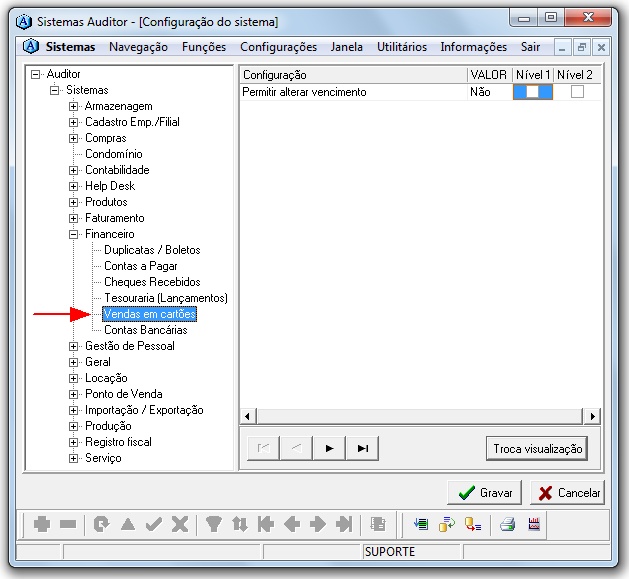629x579 pixels.
Task: Click the Troca visualização button
Action: click(537, 449)
